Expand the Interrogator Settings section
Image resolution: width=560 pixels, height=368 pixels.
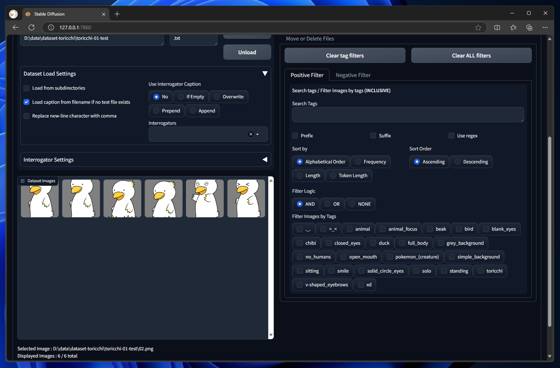click(x=265, y=159)
